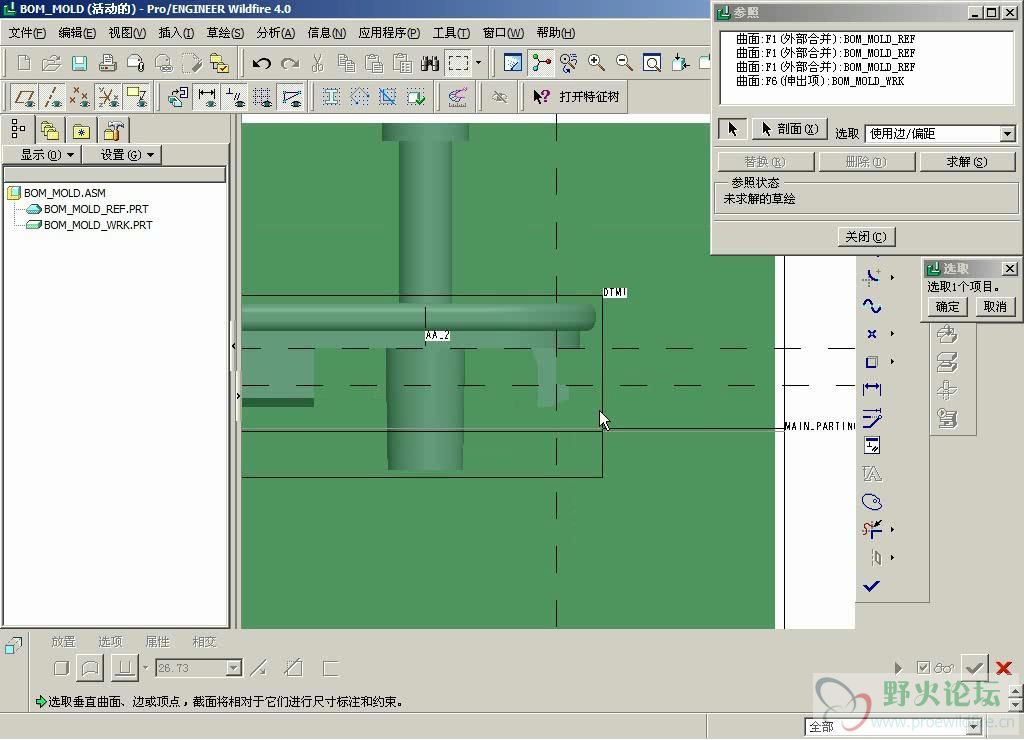Select the trim sketch tool

coord(872,530)
